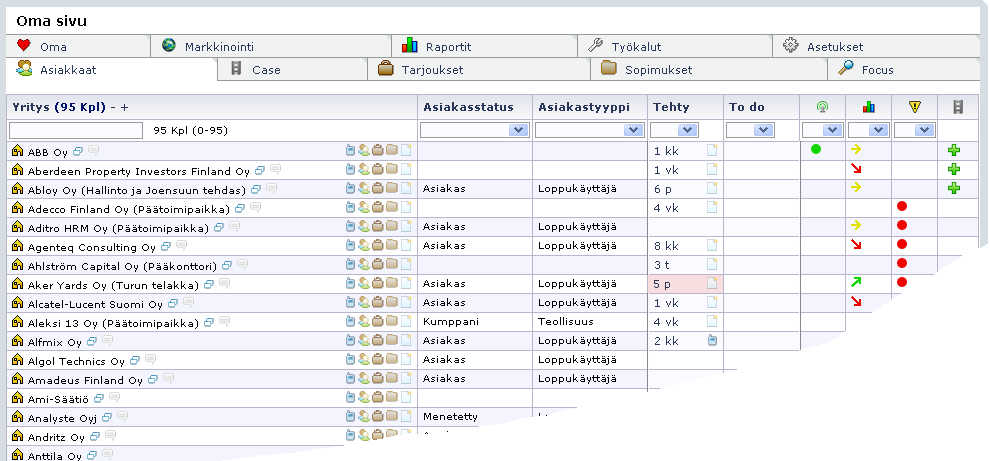The height and width of the screenshot is (461, 990).
Task: Open Aberdeen Property Investors Finland Oy link
Action: pos(139,171)
